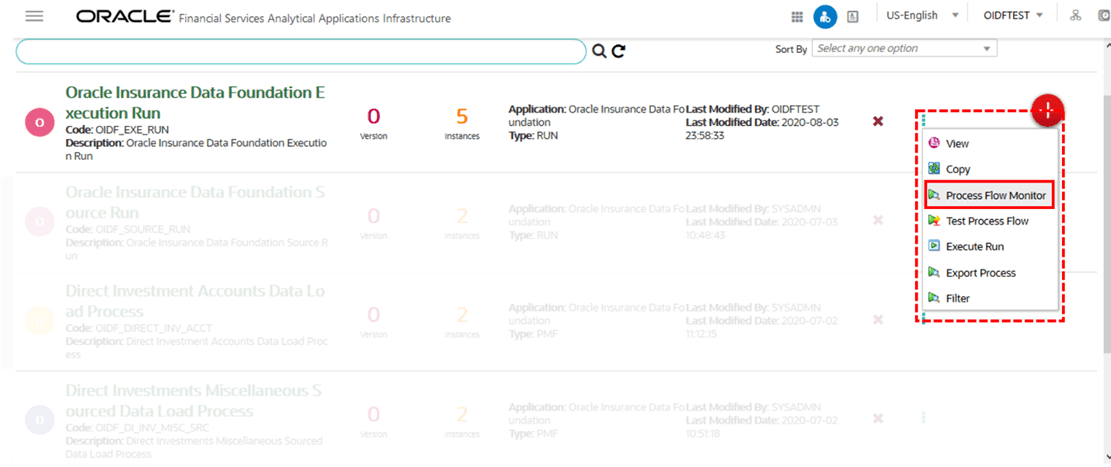
Task: Click Type: RUN text in Execution Run row
Action: 533,135
